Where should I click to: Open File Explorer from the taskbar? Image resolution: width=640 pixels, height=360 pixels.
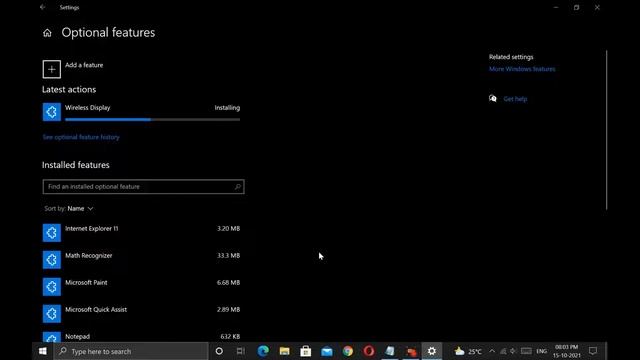click(284, 351)
